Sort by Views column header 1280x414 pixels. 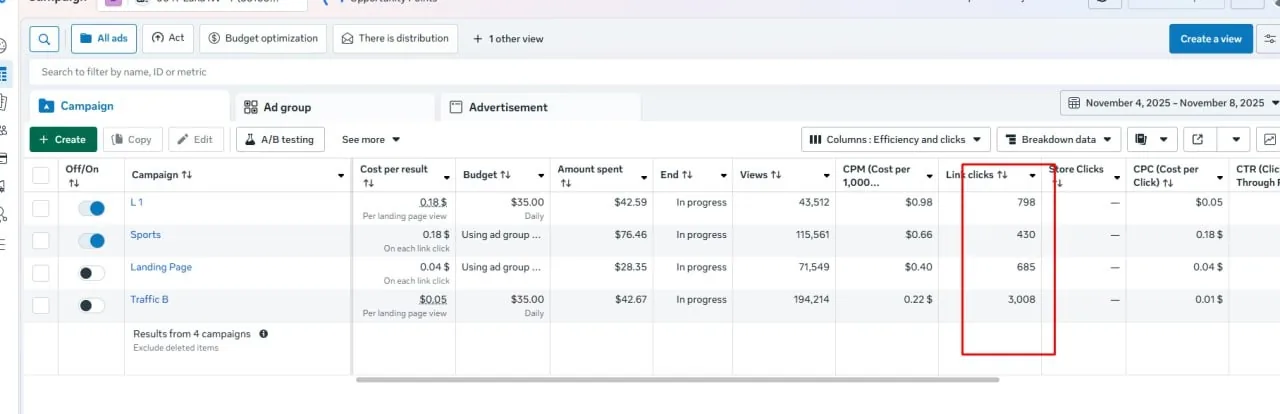[x=761, y=175]
